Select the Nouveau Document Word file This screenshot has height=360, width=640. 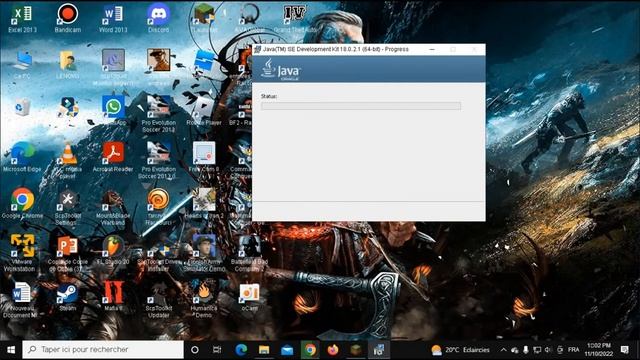[x=22, y=300]
